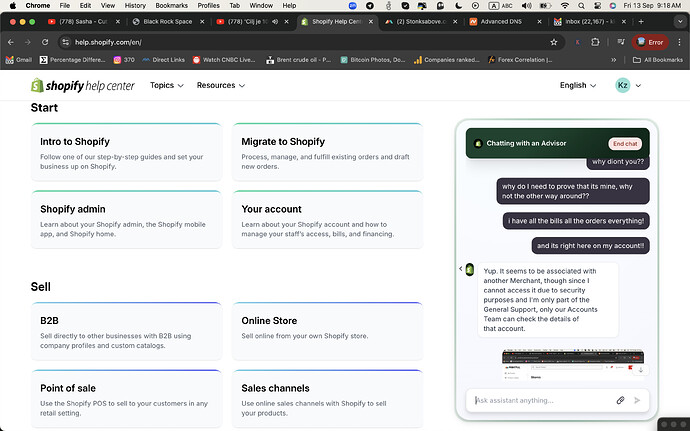Switch to the Stonksabove tab
The width and height of the screenshot is (690, 431).
pos(420,22)
